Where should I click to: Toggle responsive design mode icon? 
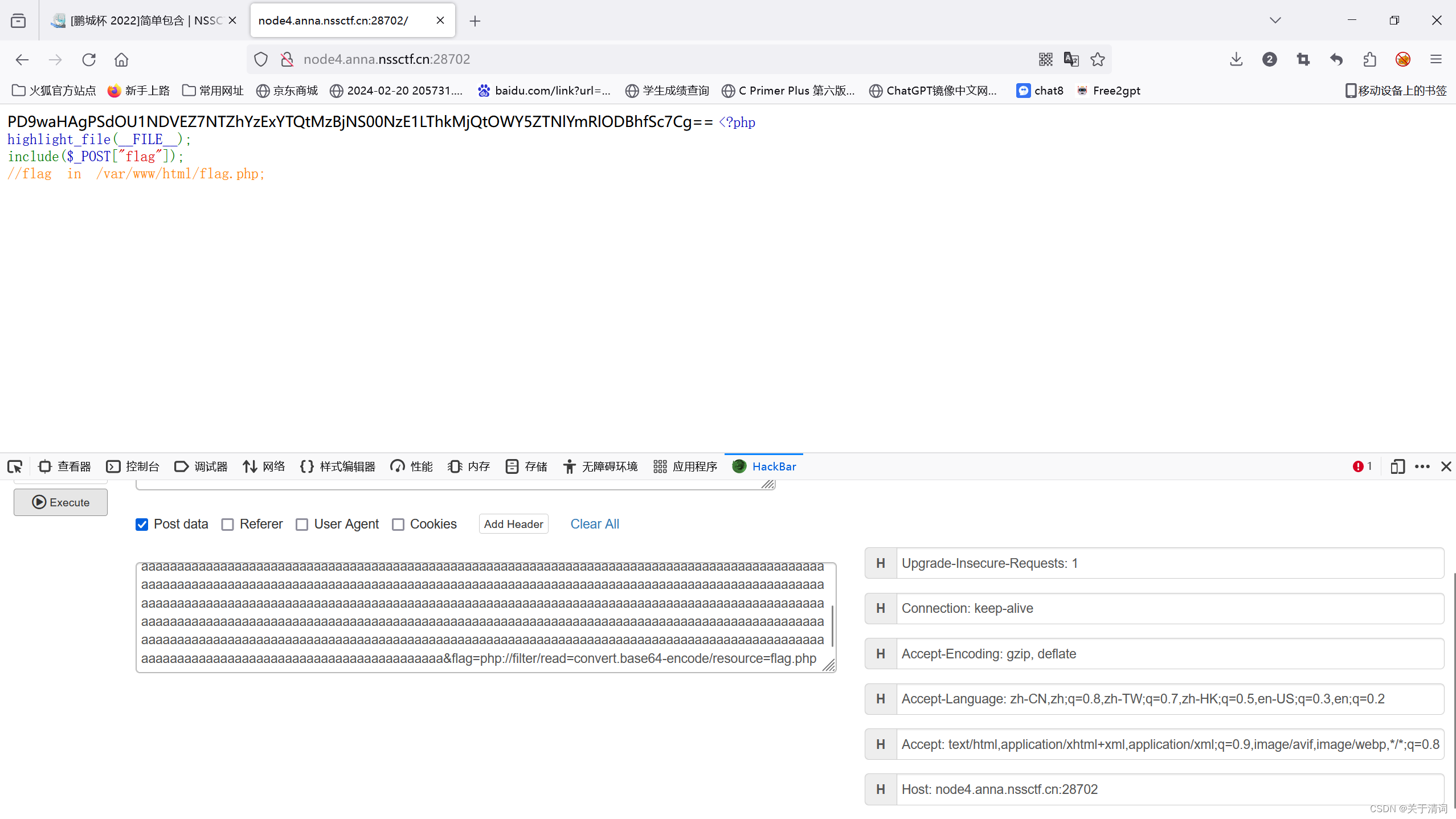(x=1397, y=466)
